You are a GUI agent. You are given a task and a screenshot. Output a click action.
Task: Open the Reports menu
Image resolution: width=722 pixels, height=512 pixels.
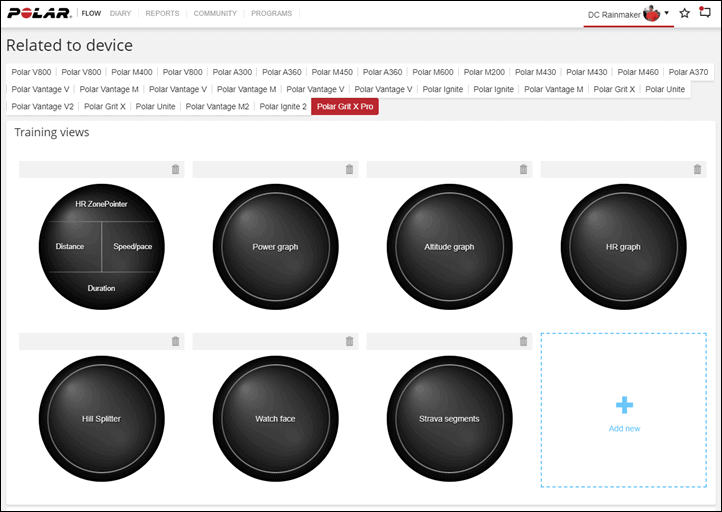163,13
